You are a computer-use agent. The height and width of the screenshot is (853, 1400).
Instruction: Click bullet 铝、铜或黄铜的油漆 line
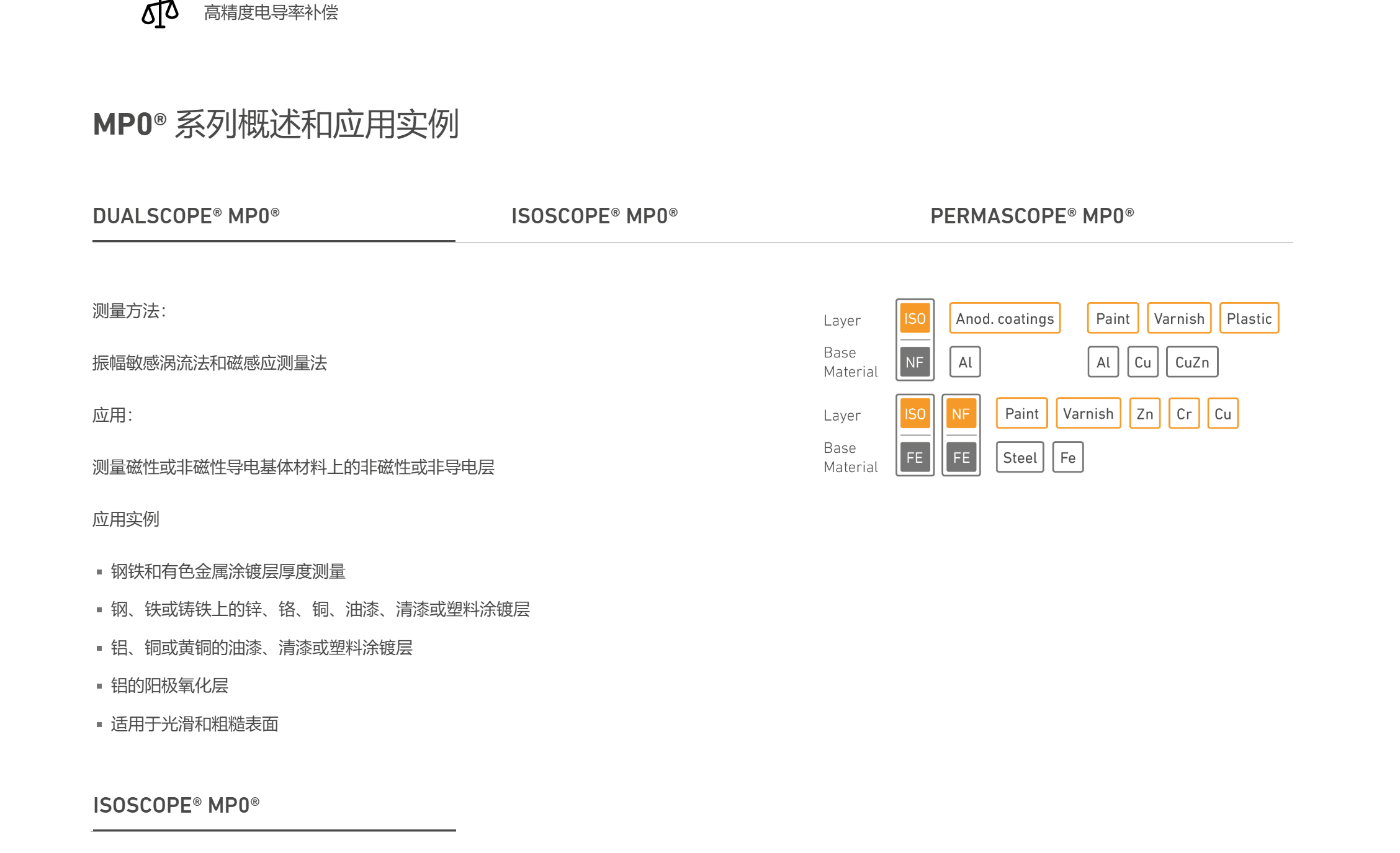(262, 648)
